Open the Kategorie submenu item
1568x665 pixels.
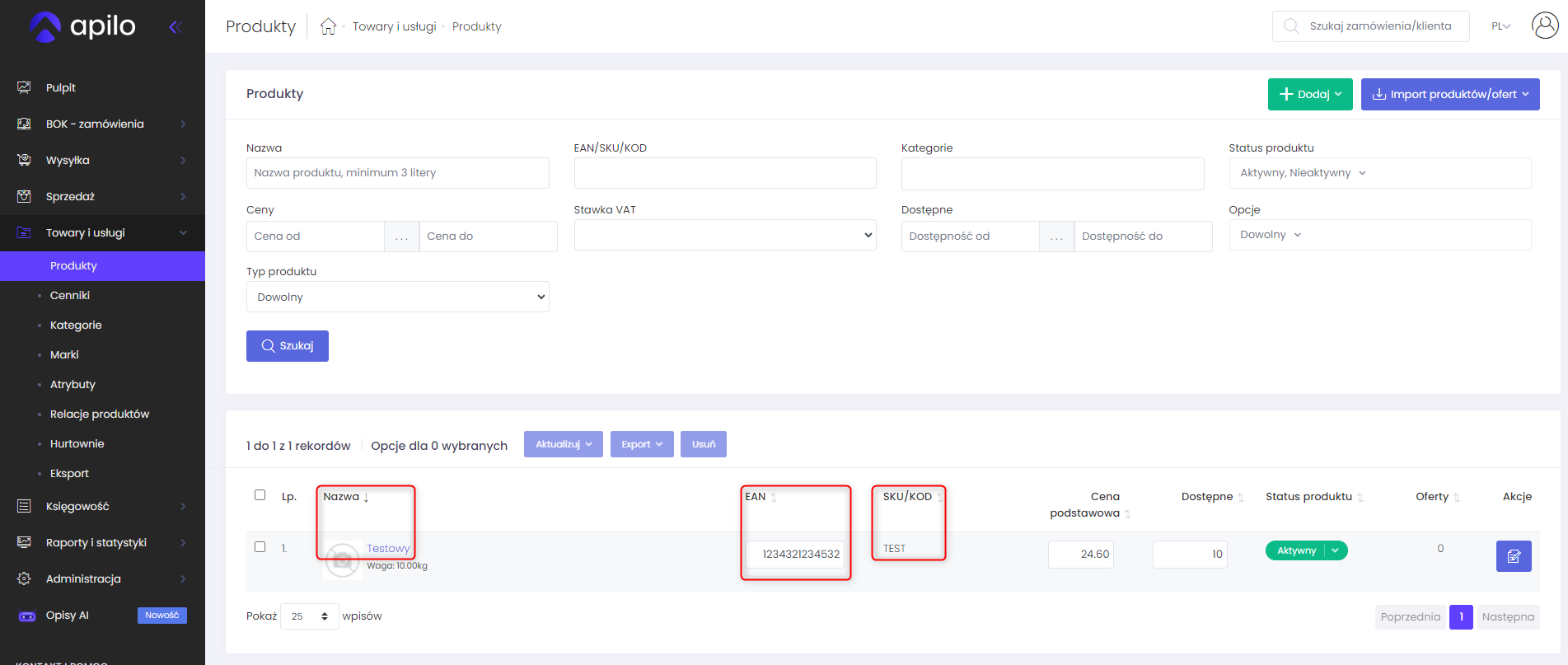(76, 325)
